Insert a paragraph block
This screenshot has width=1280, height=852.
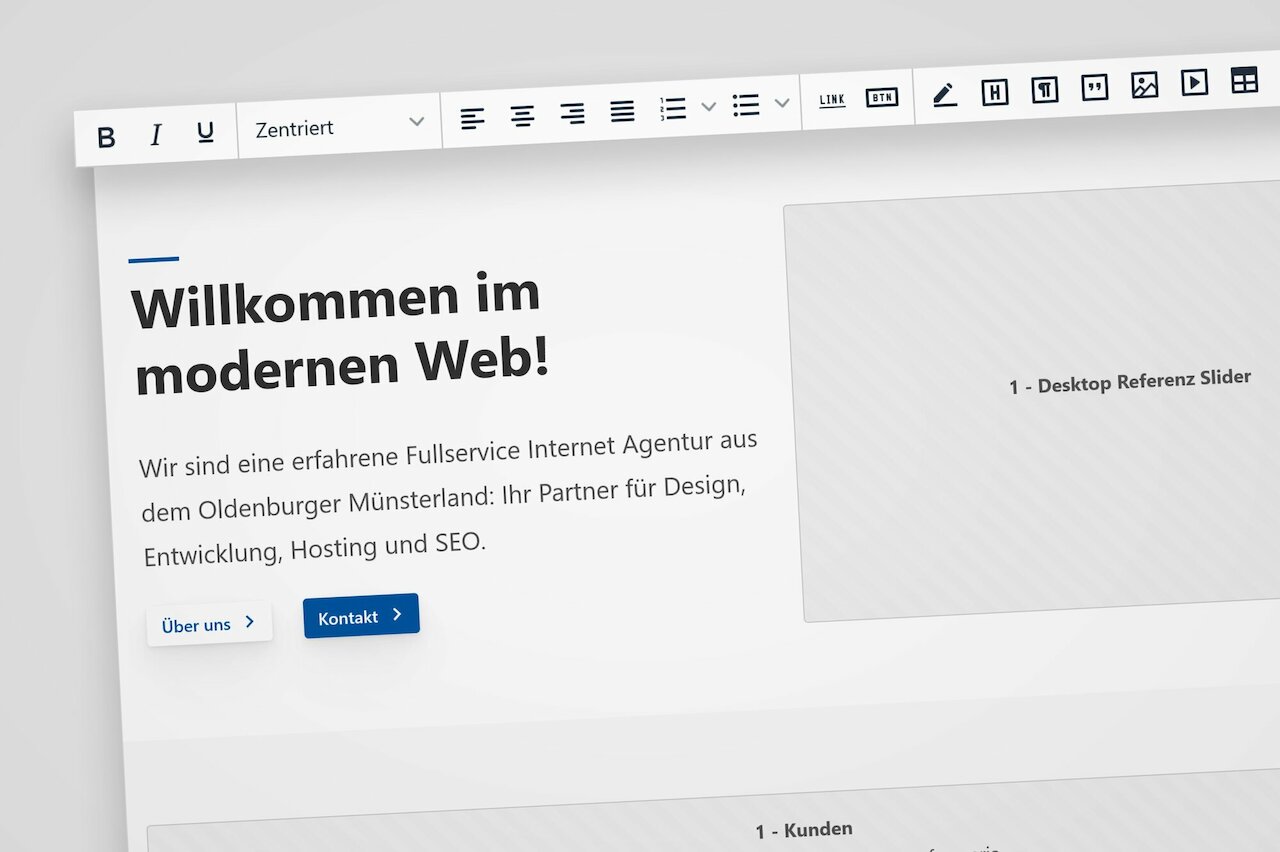click(x=1044, y=89)
